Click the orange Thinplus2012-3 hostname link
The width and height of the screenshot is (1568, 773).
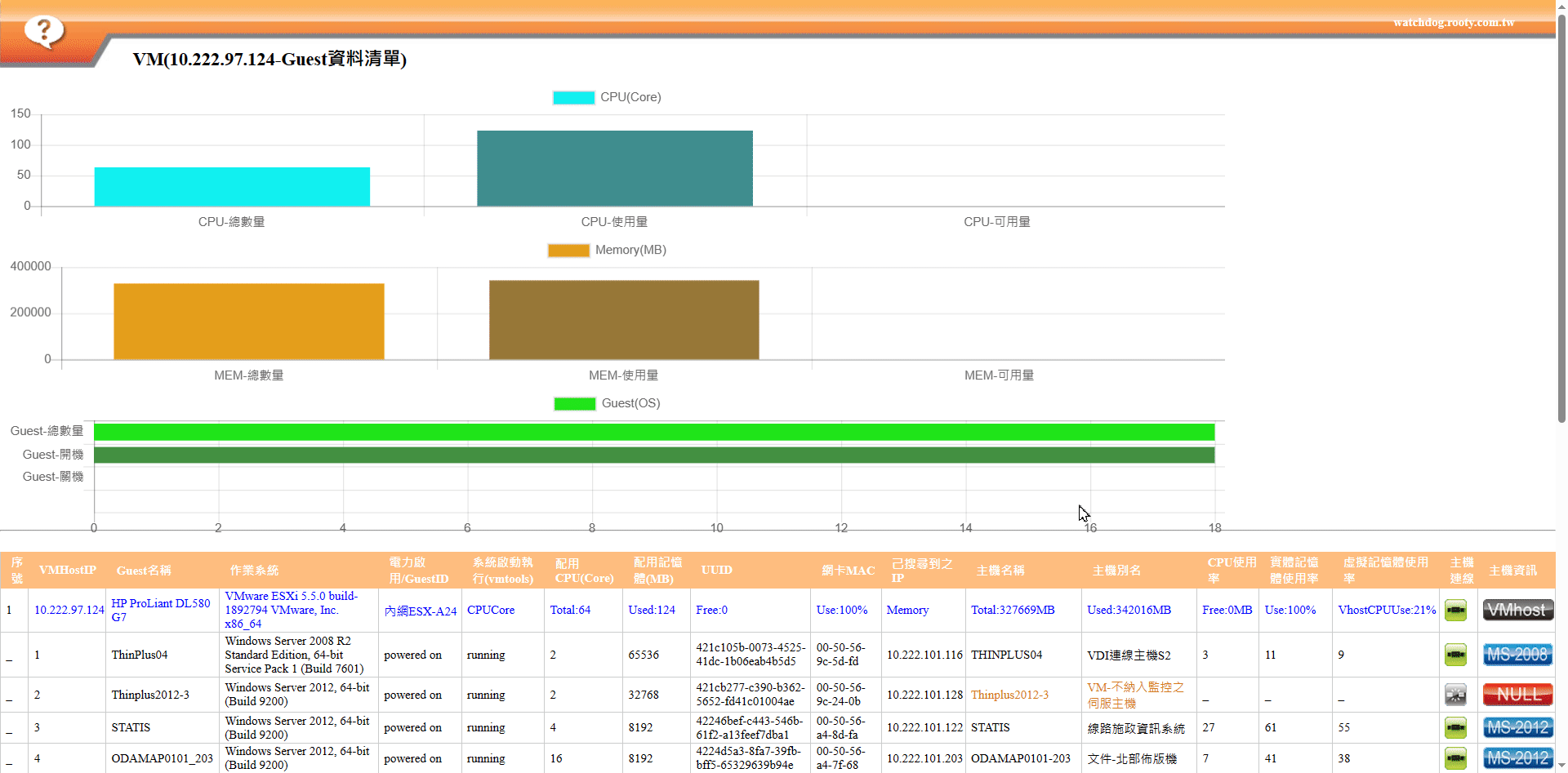tap(1009, 695)
